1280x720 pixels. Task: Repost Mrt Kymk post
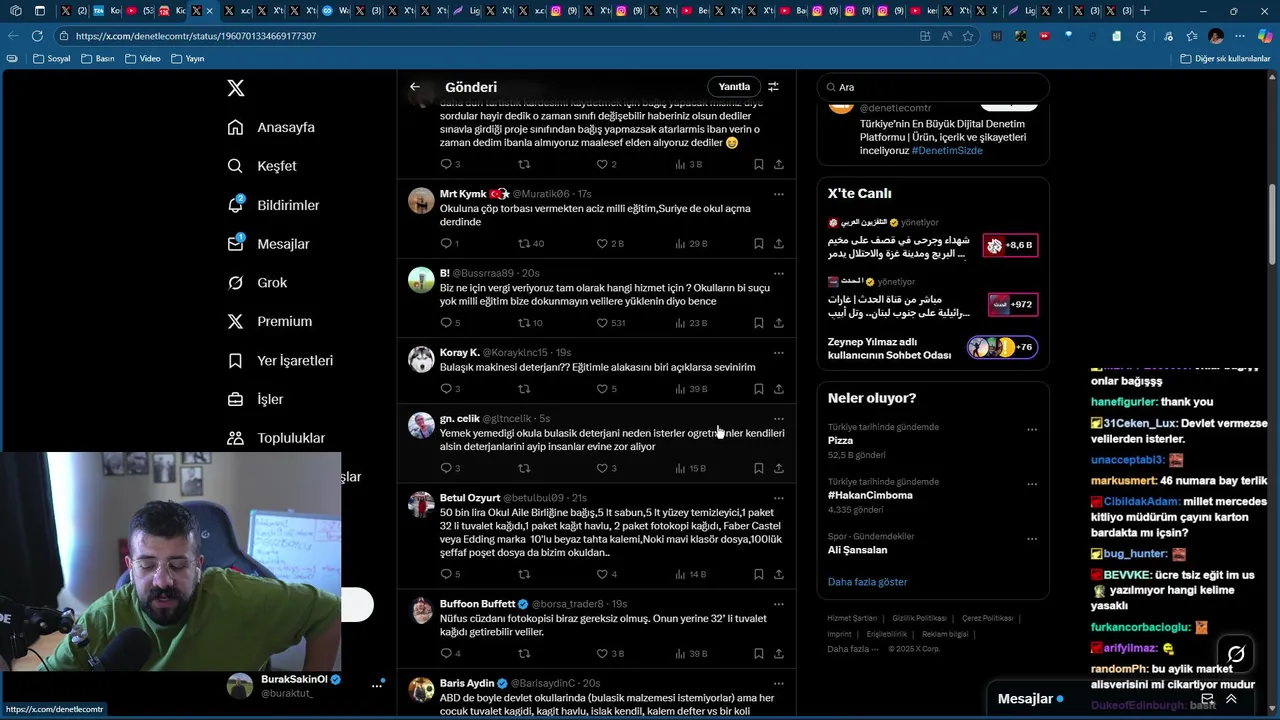click(531, 244)
